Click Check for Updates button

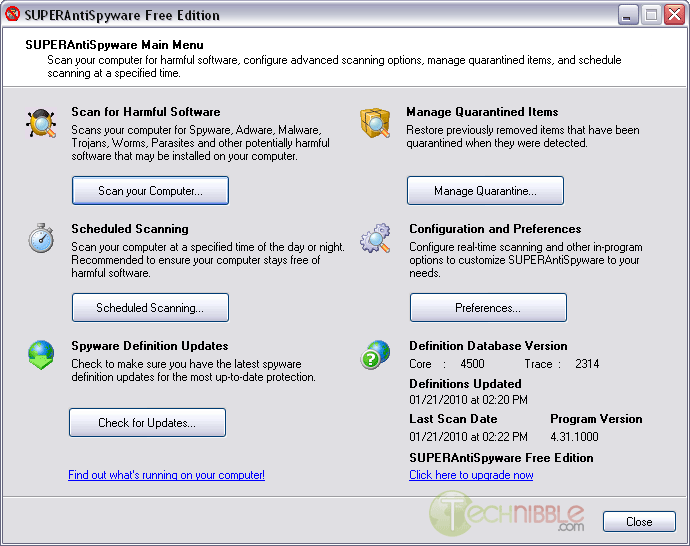pos(147,422)
